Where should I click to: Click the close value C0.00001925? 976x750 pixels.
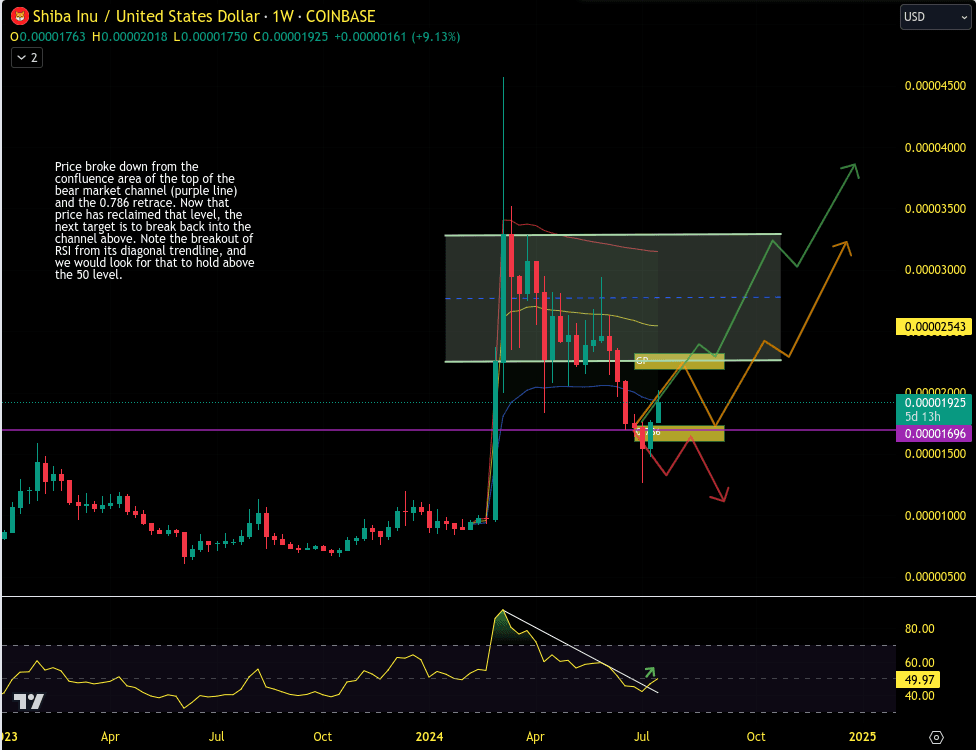290,37
